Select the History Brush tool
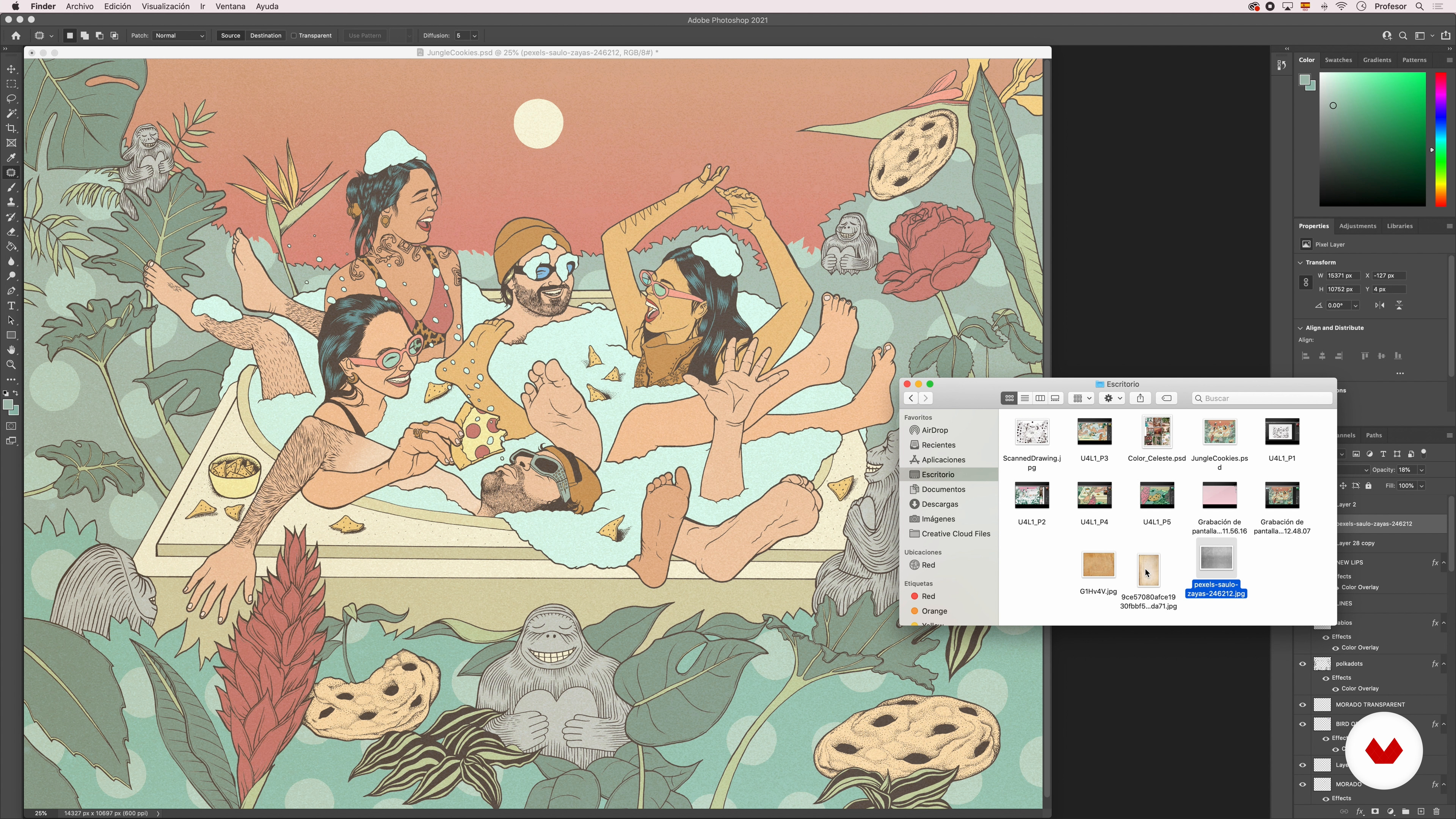The image size is (1456, 819). click(11, 217)
